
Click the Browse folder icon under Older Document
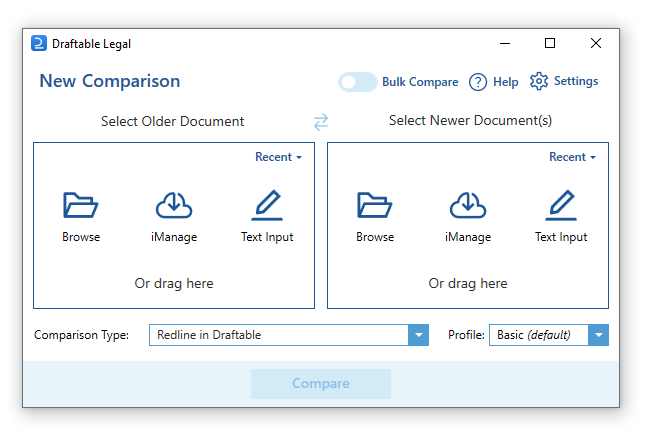point(81,205)
